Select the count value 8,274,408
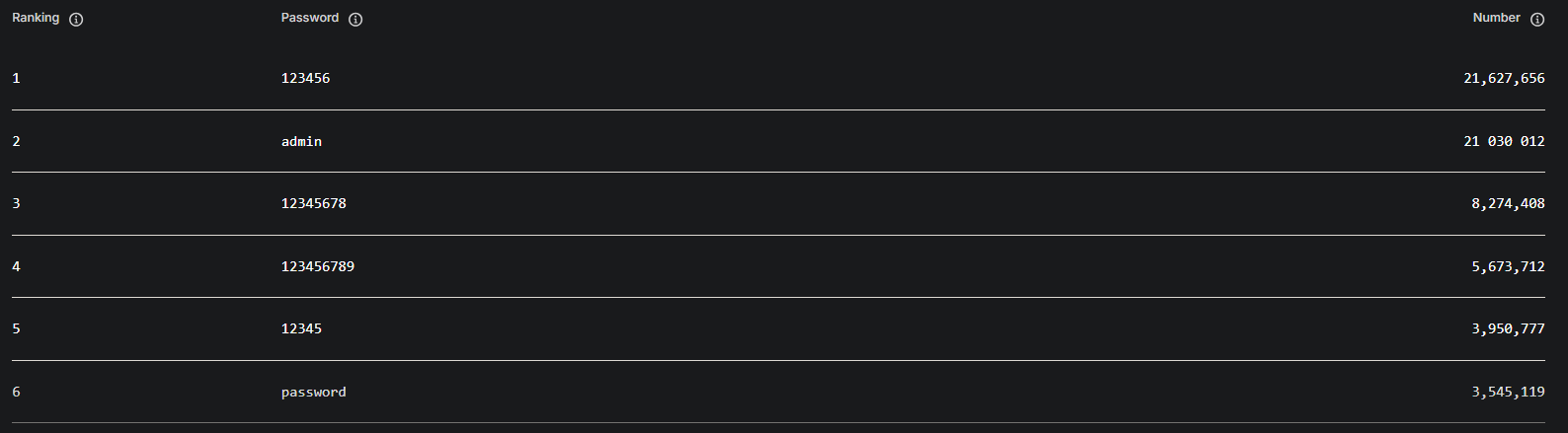1568x433 pixels. [x=1508, y=203]
